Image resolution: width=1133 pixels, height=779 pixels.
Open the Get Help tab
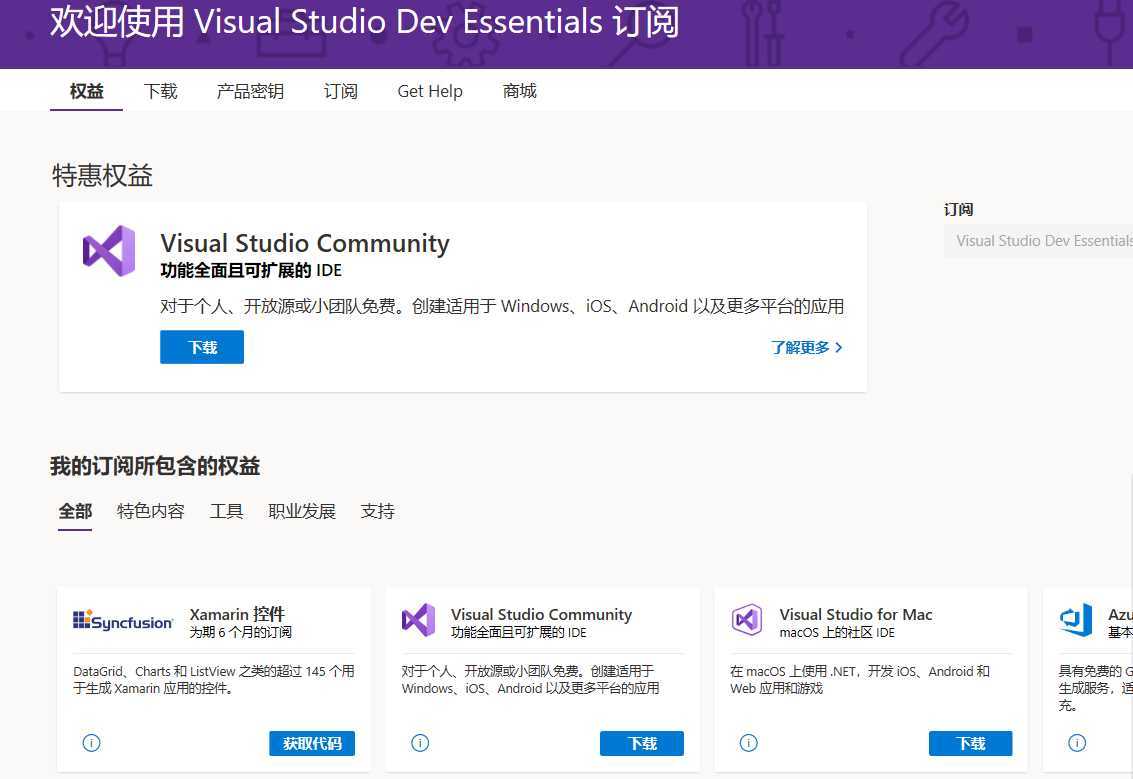(430, 91)
